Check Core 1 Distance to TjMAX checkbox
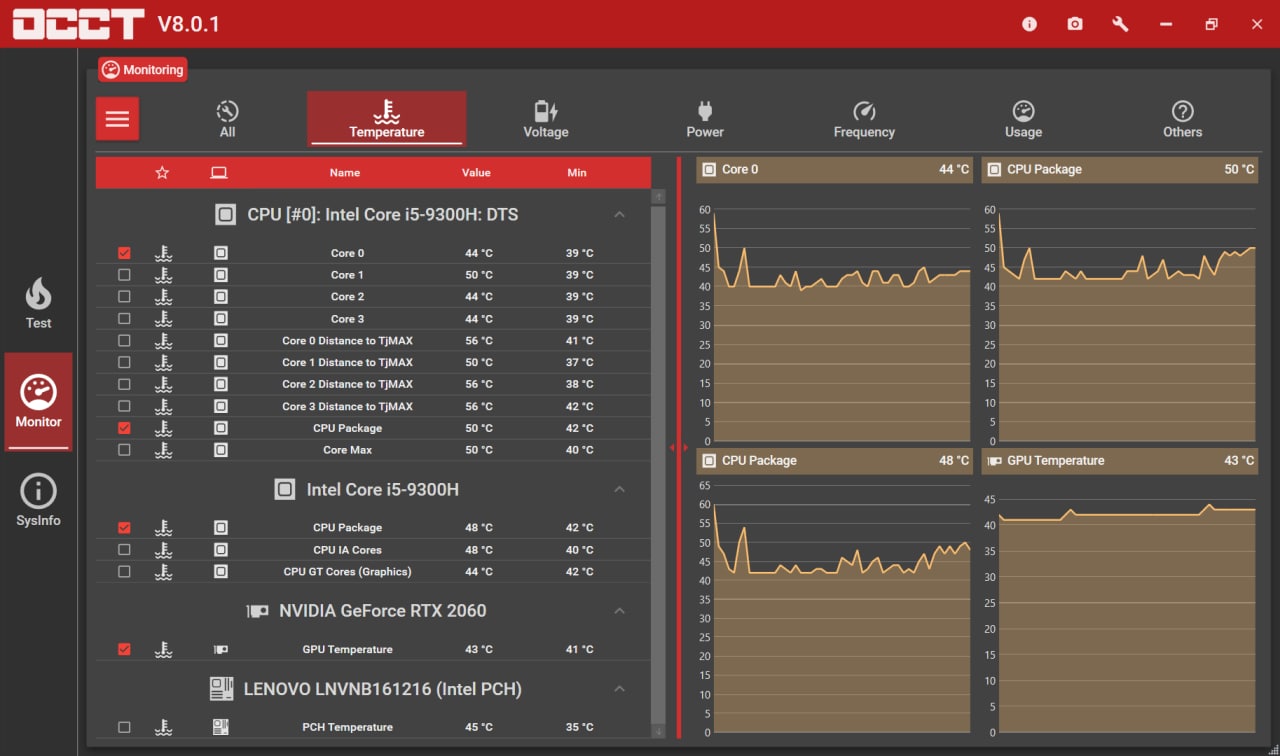1280x756 pixels. (124, 363)
